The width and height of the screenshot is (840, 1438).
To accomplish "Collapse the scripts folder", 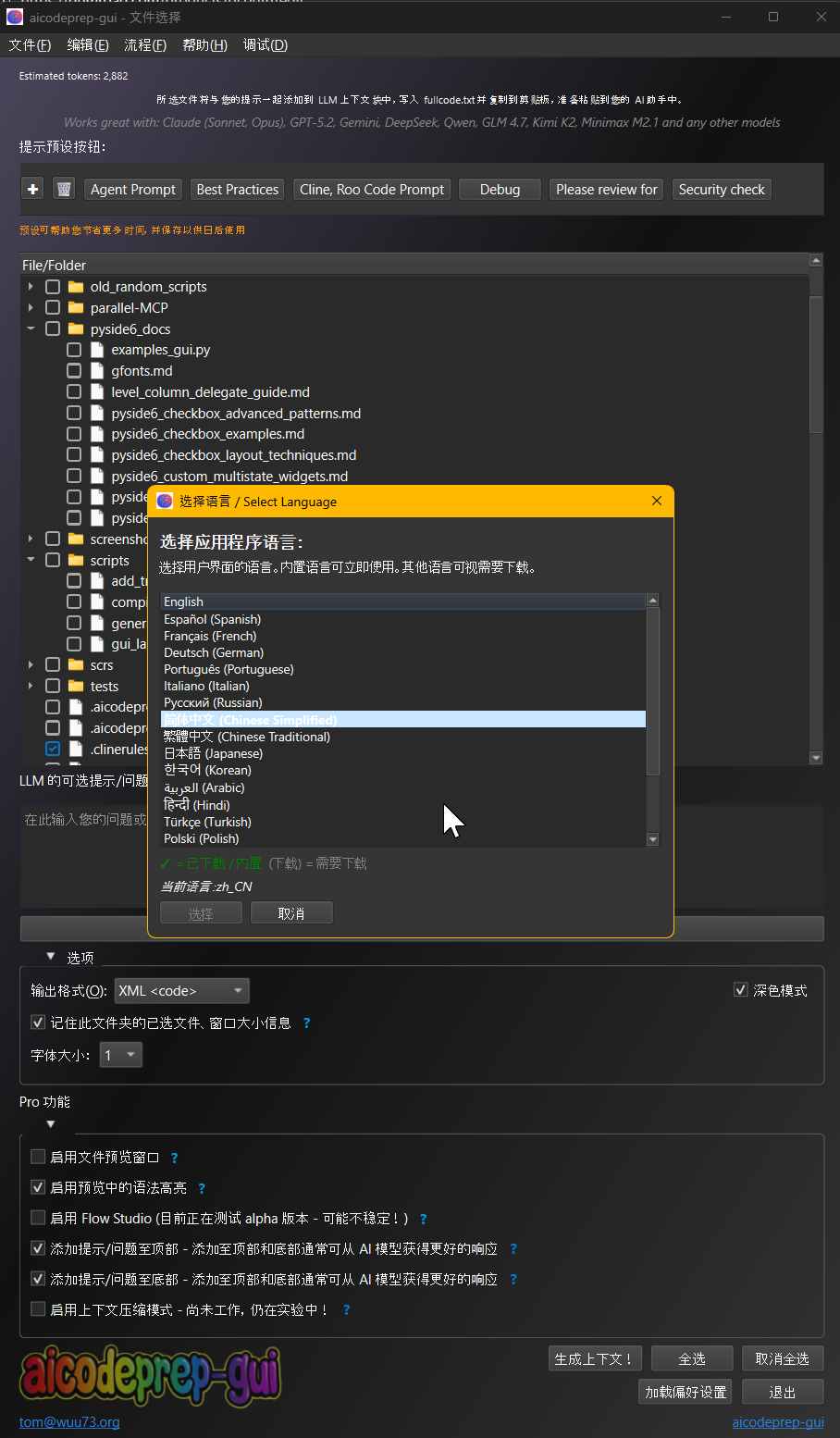I will (31, 560).
